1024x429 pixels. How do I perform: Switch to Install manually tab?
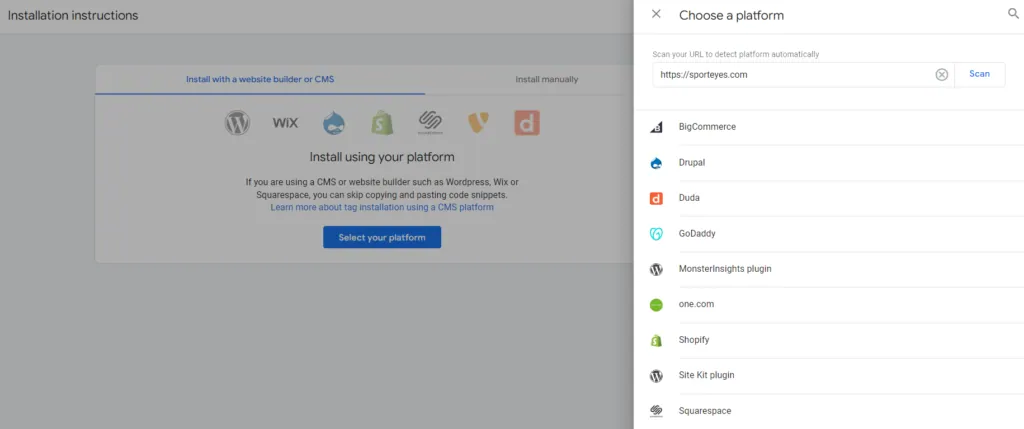click(x=546, y=79)
